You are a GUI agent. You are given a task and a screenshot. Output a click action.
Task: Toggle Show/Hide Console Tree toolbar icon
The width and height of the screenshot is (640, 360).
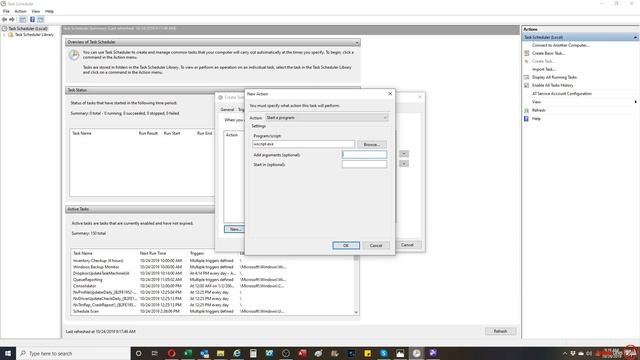click(x=23, y=20)
